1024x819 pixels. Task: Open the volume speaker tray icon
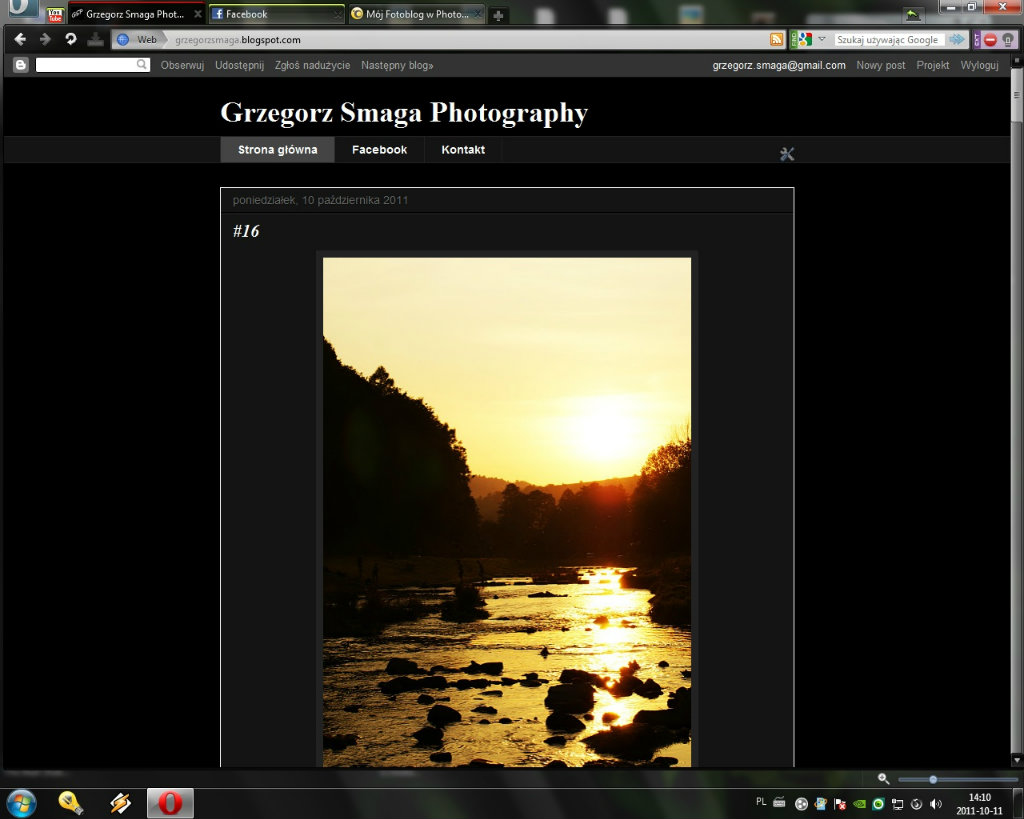pyautogui.click(x=936, y=804)
